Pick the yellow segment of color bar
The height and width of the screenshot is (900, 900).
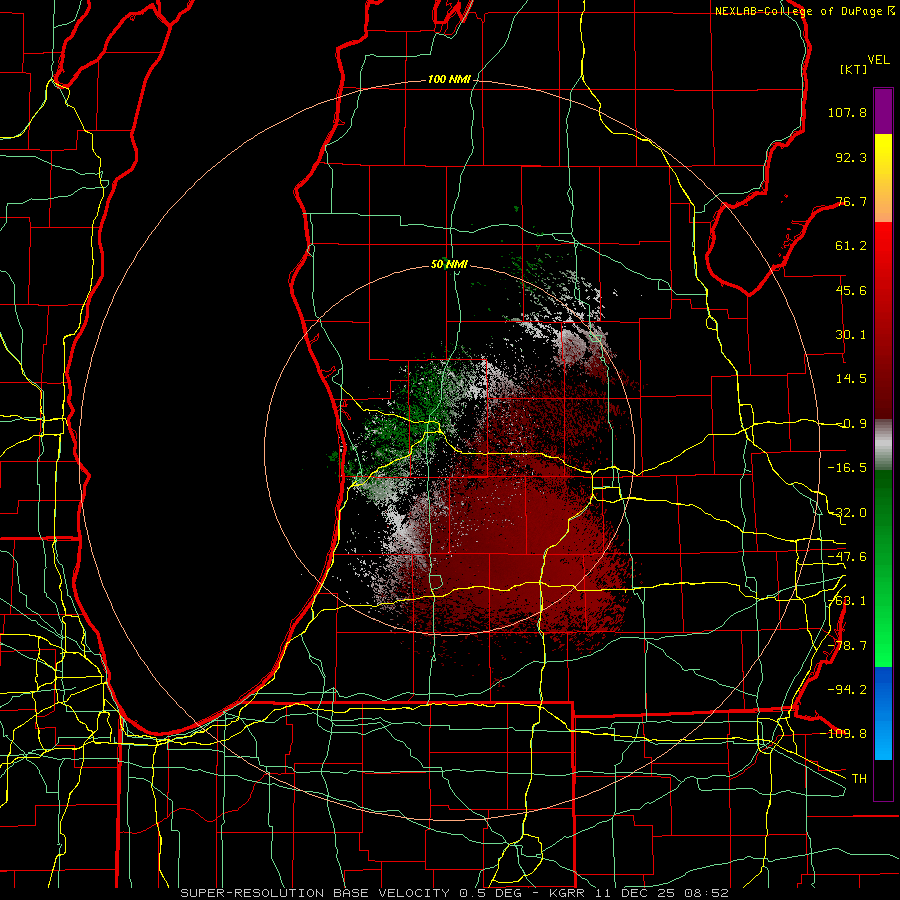(883, 158)
